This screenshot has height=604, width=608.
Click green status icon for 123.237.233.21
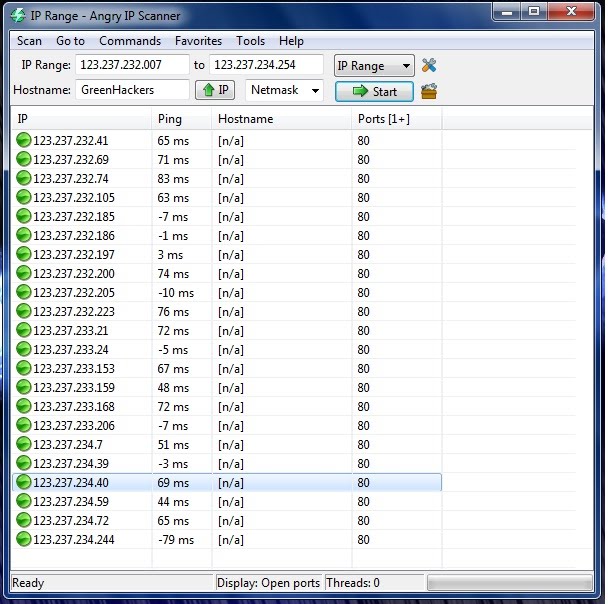[x=24, y=330]
